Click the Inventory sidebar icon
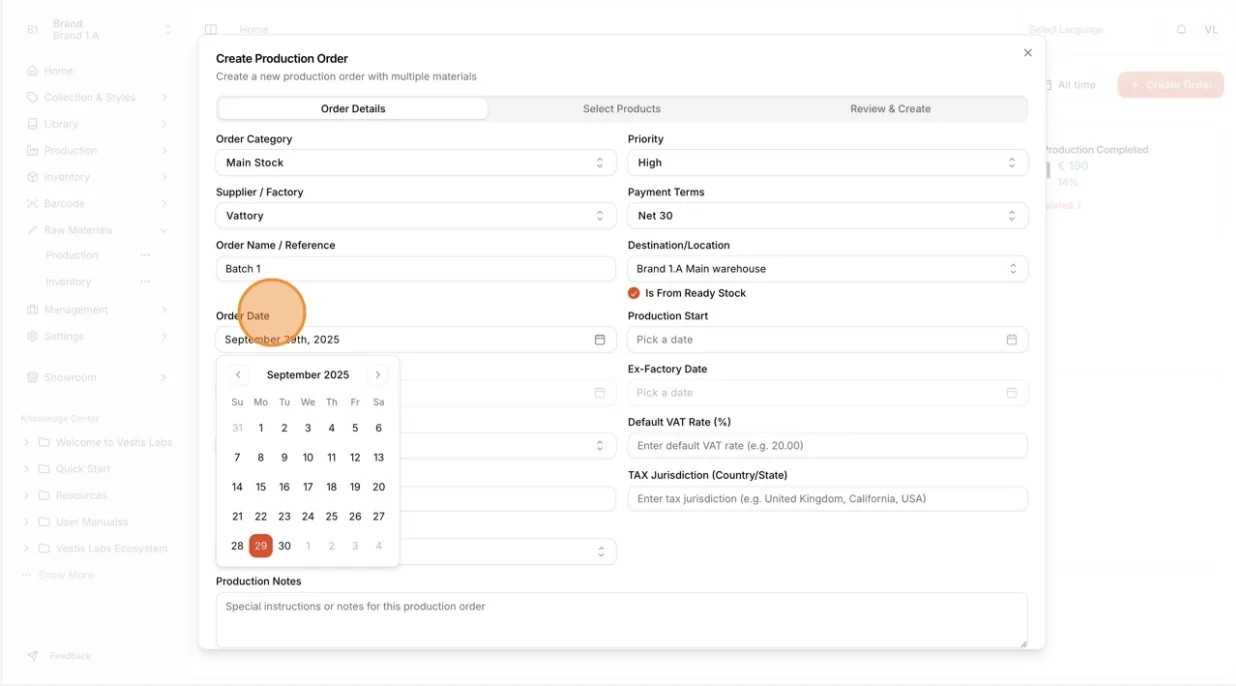Viewport: 1236px width, 686px height. 33,177
